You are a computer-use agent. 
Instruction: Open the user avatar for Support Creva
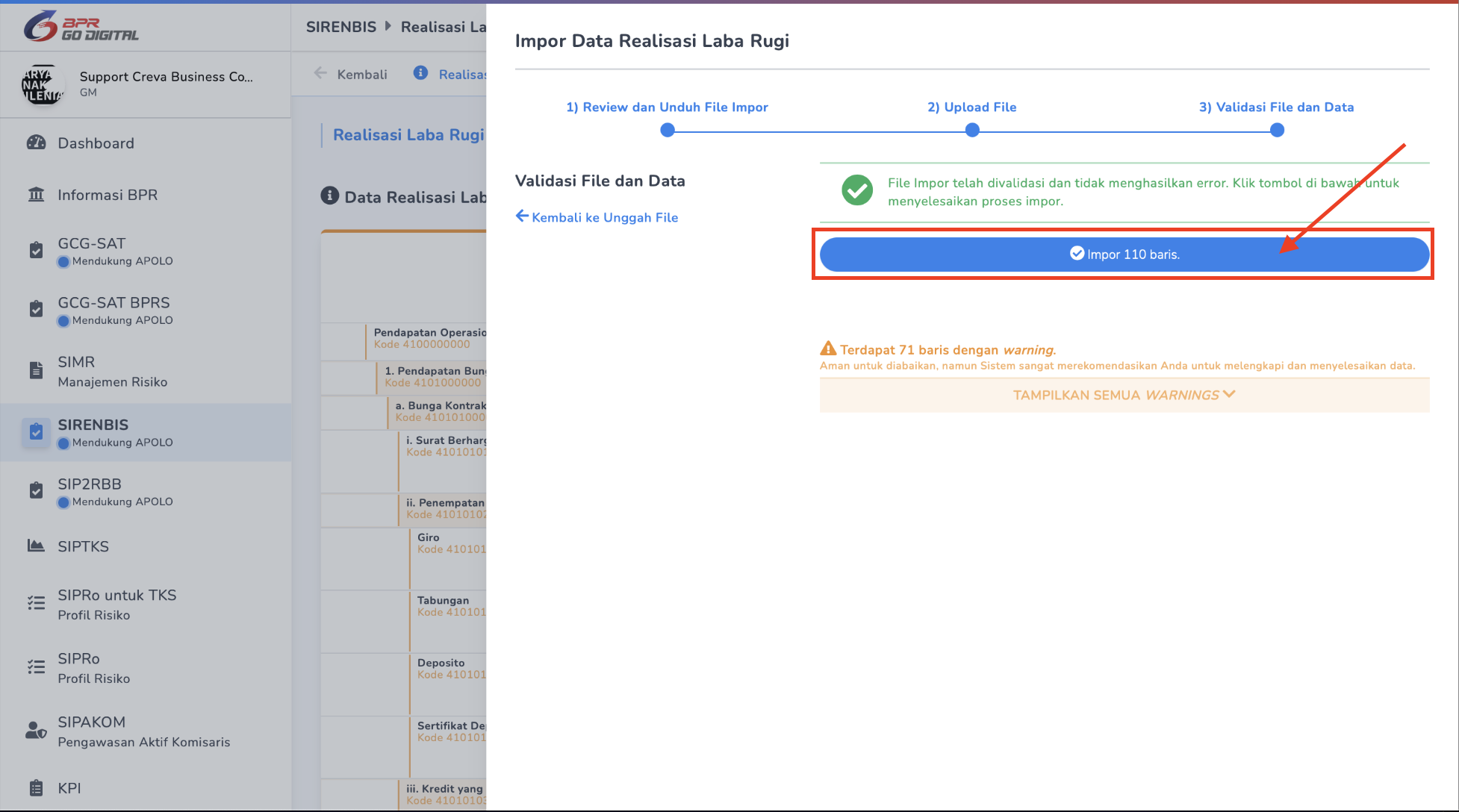click(43, 84)
